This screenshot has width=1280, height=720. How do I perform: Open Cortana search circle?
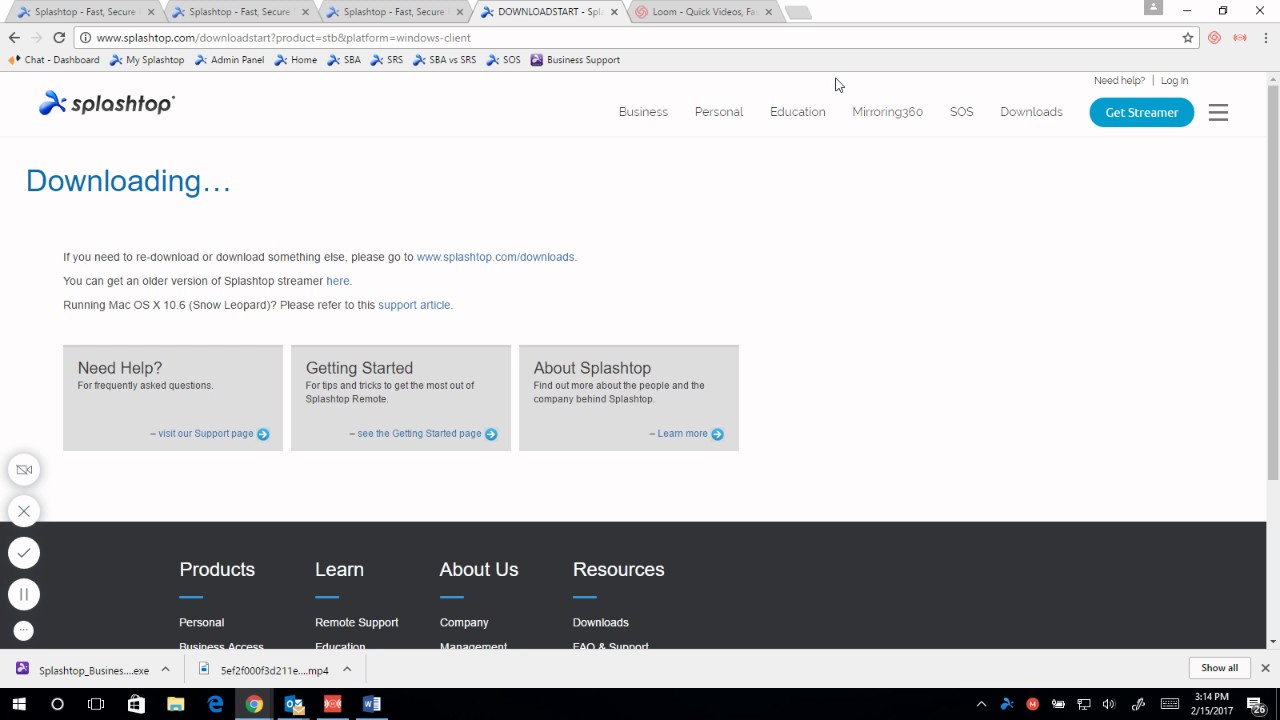tap(57, 704)
